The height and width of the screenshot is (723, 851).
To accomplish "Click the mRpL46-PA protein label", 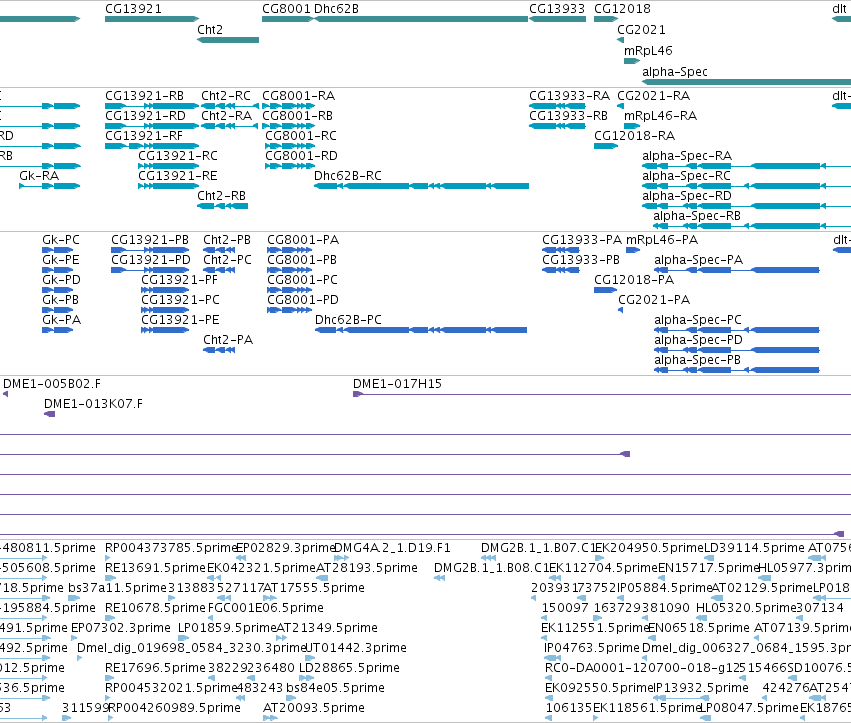I will (662, 240).
